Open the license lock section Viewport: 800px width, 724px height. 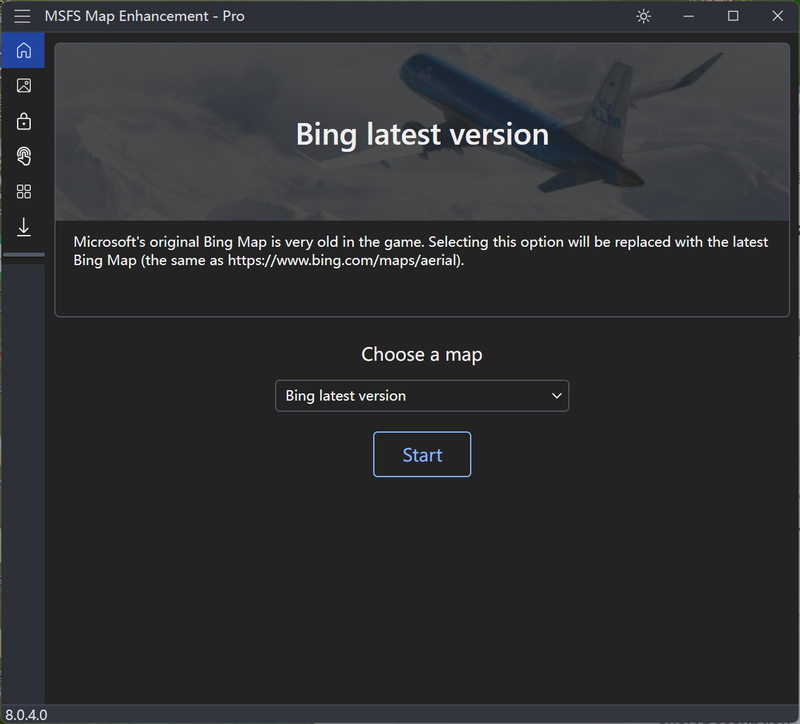pos(23,120)
